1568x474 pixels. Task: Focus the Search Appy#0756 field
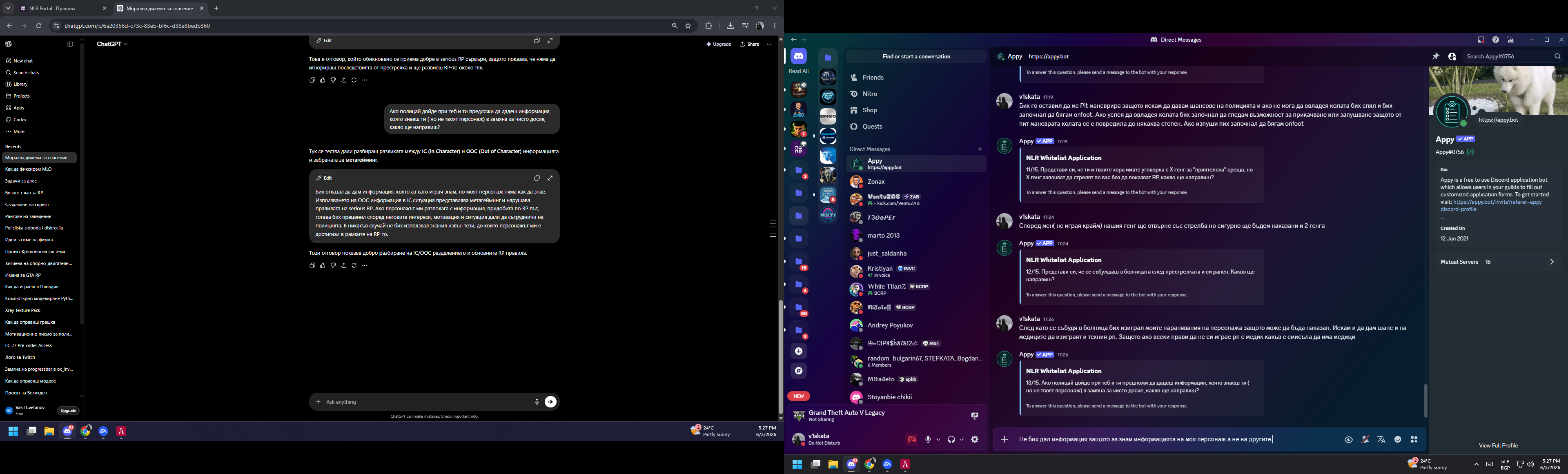(1512, 57)
